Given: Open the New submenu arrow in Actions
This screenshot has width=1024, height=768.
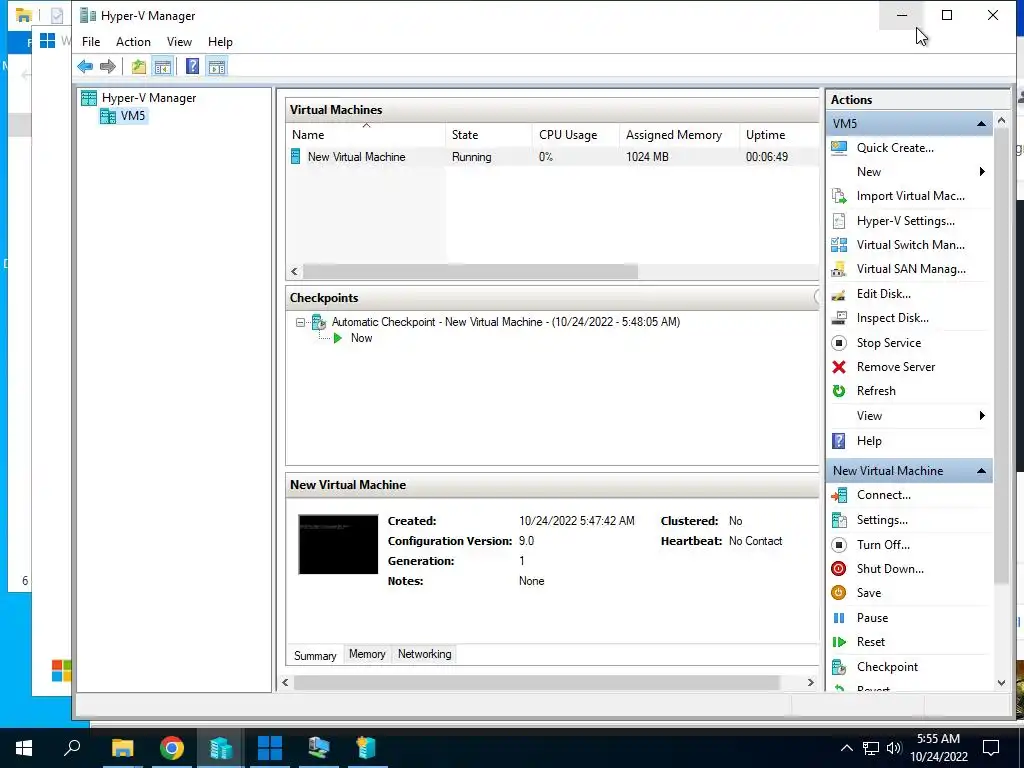Looking at the screenshot, I should 982,172.
